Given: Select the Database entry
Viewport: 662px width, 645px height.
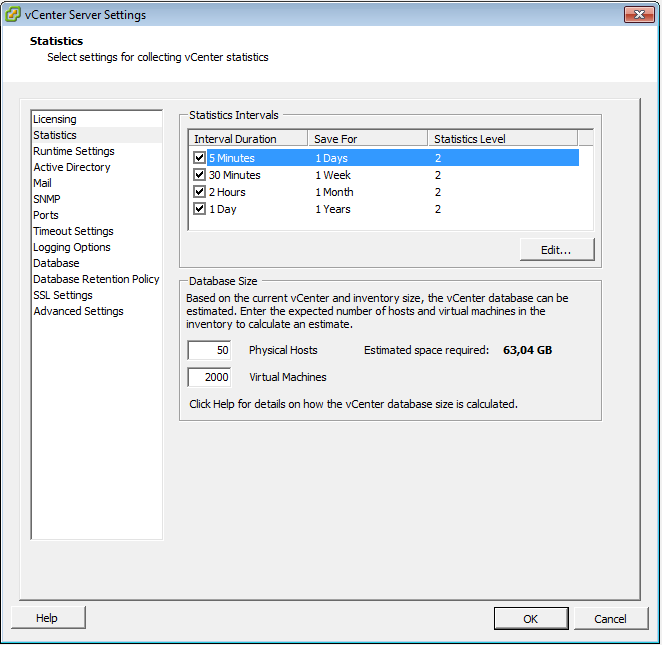Looking at the screenshot, I should (56, 263).
